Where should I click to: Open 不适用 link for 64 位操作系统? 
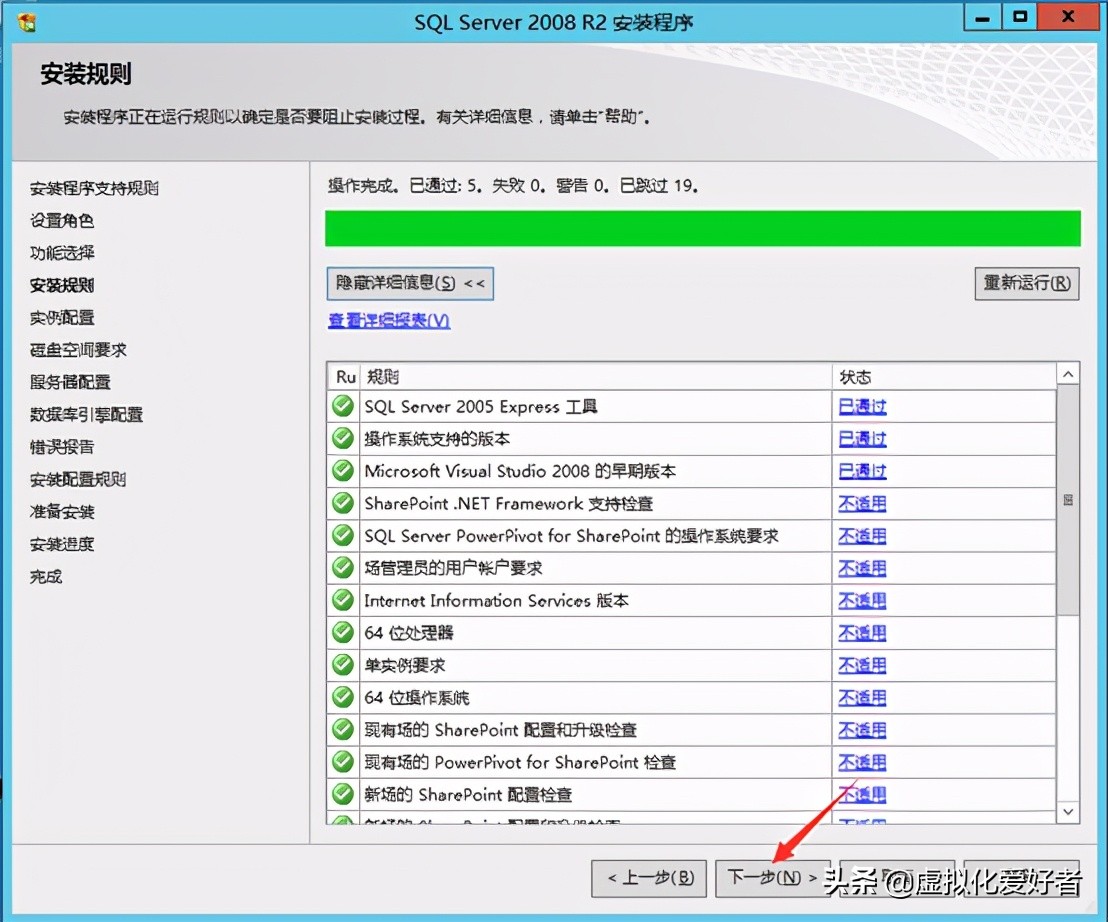pyautogui.click(x=862, y=697)
